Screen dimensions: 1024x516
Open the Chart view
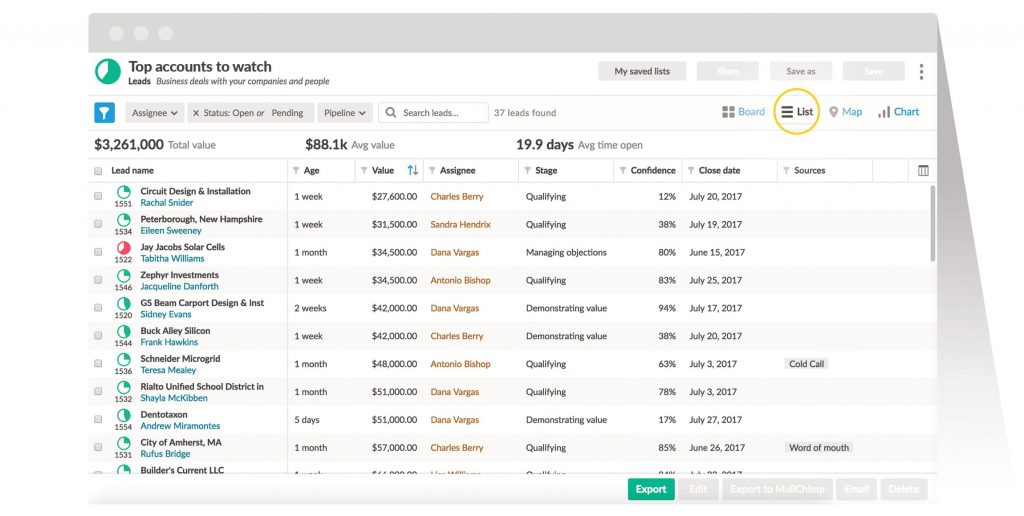[x=898, y=112]
